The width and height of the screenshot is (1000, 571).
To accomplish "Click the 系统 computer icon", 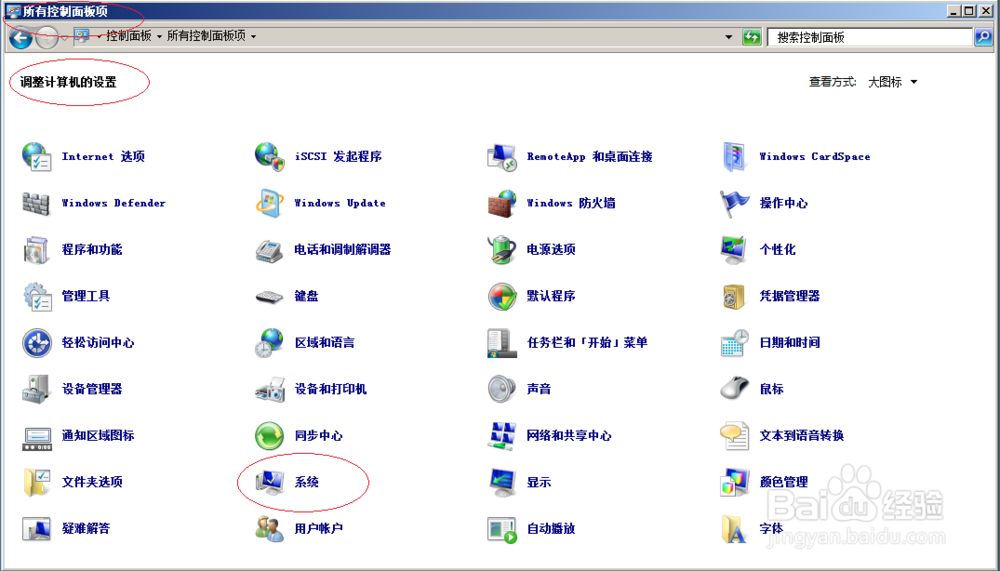I will (x=269, y=482).
